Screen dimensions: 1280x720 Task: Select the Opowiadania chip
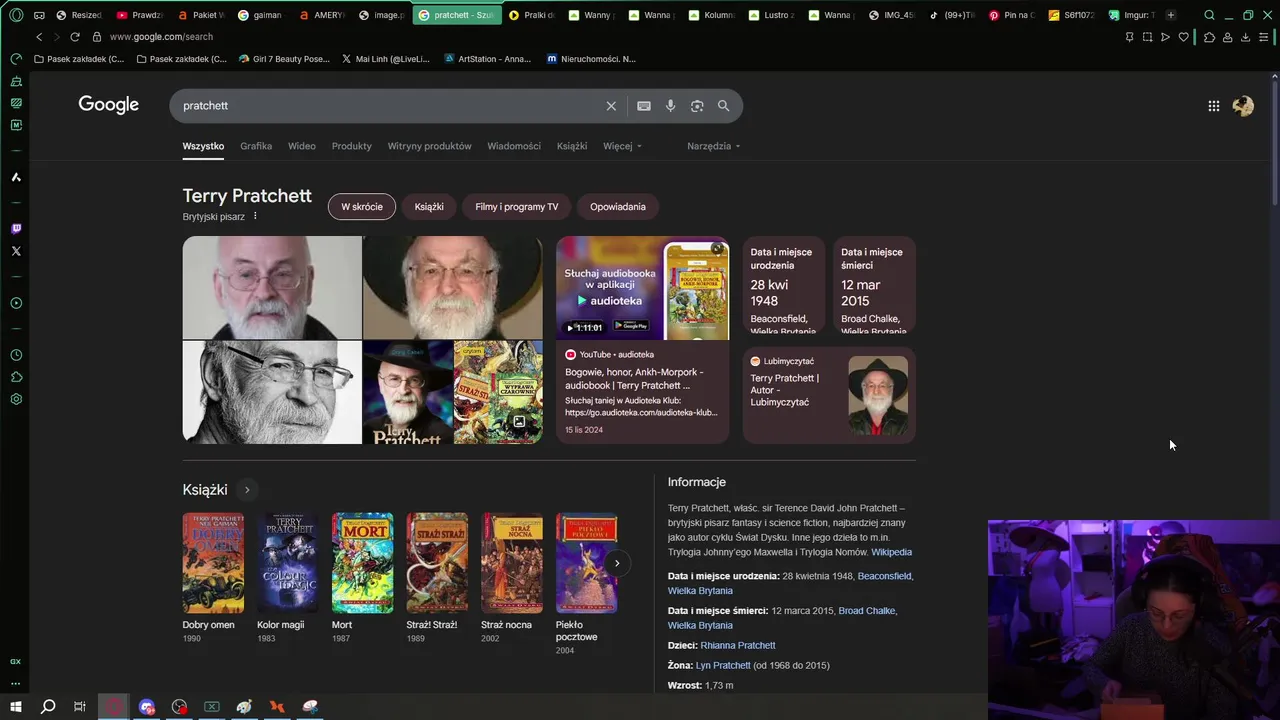618,207
